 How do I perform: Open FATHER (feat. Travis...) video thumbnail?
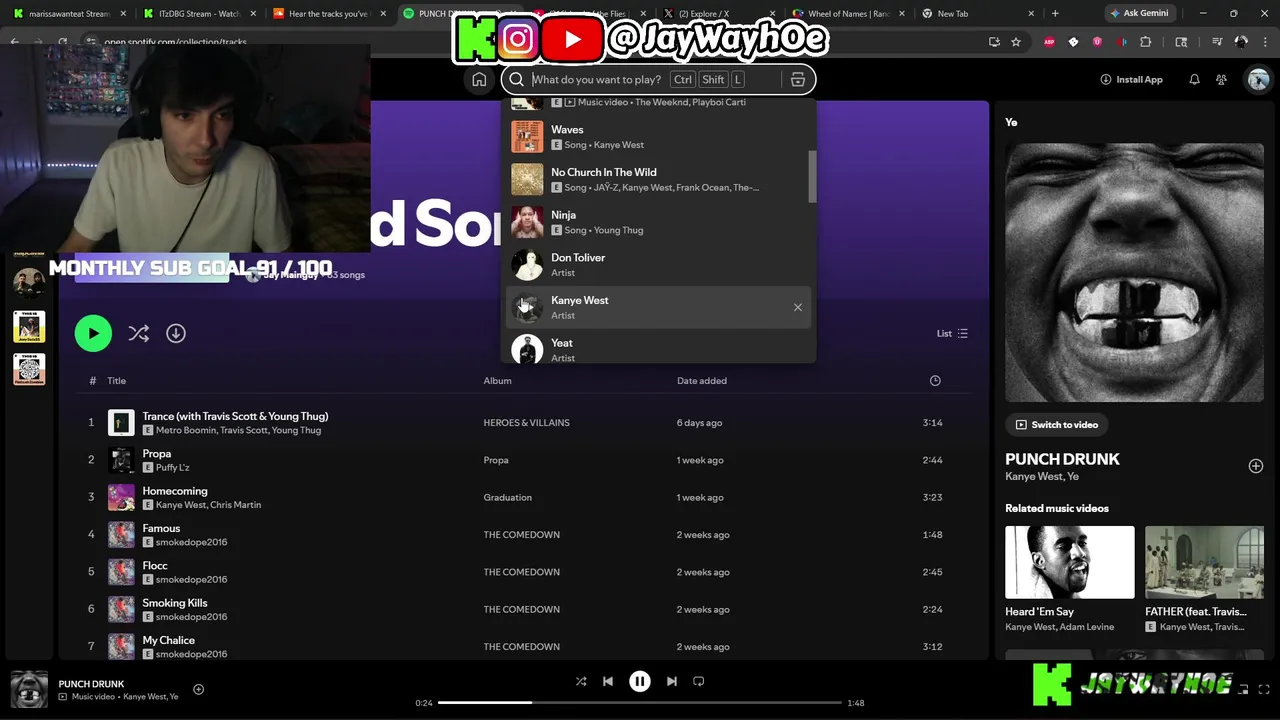pyautogui.click(x=1204, y=562)
